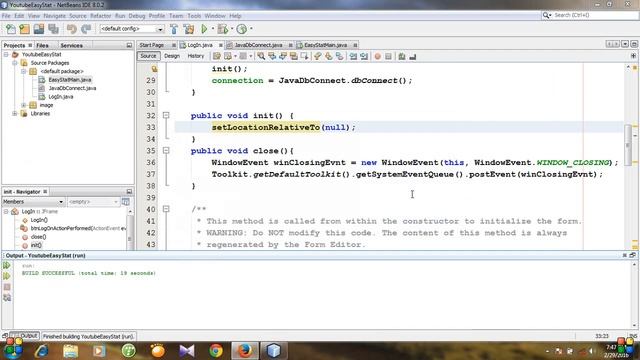Click the Redo toolbar icon
The height and width of the screenshot is (360, 640).
click(86, 29)
